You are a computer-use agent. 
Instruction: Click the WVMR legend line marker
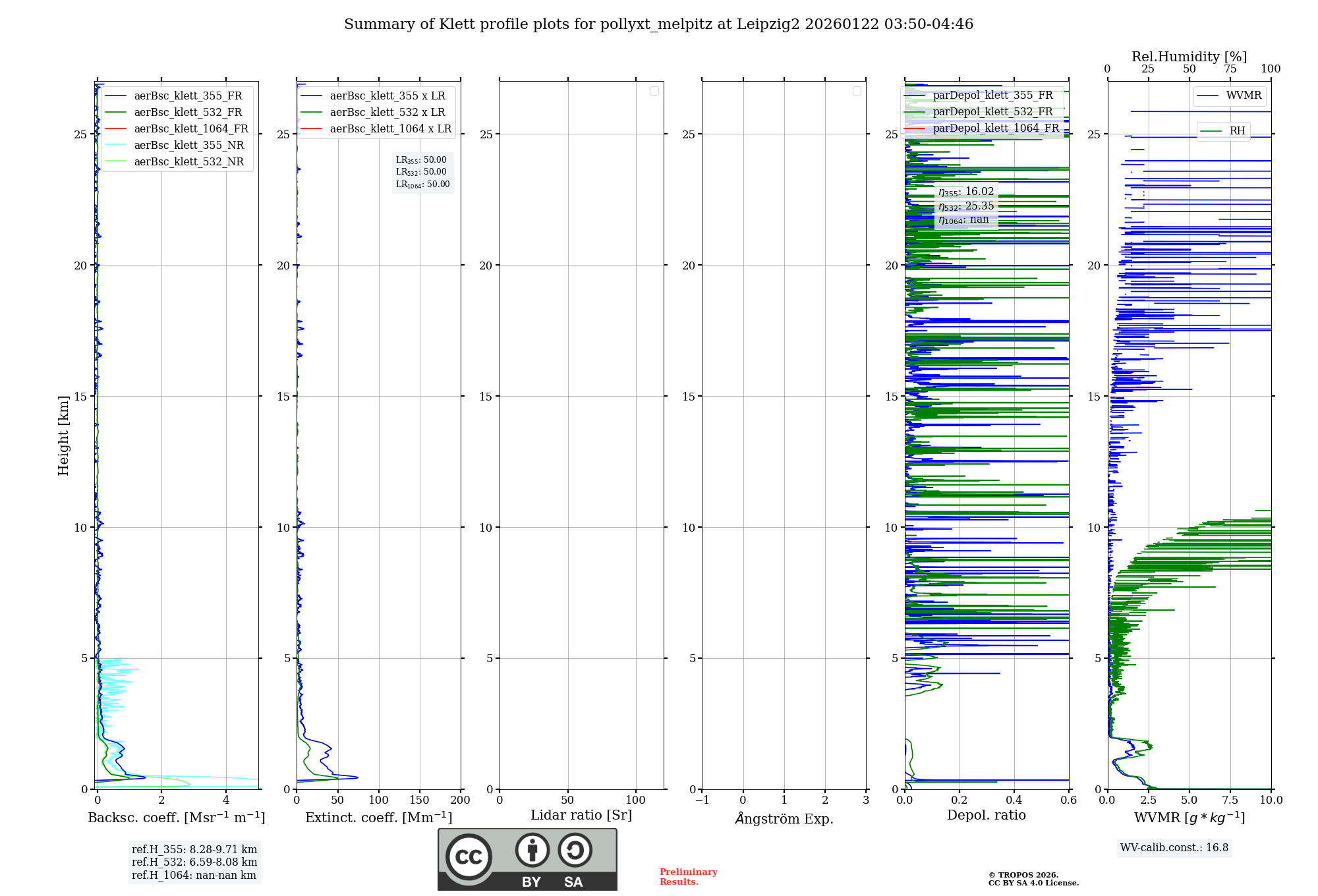click(1207, 96)
